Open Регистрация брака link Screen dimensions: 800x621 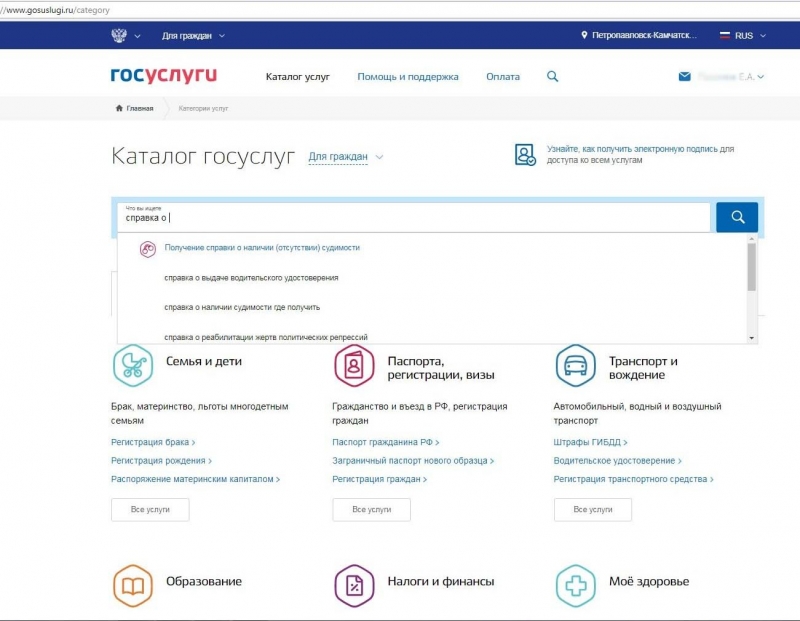[153, 442]
